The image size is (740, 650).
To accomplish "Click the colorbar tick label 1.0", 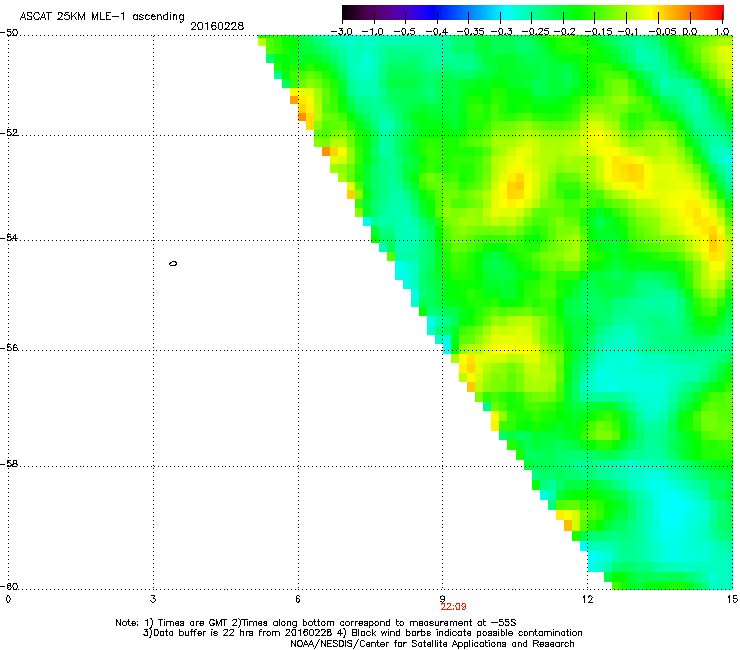I will point(722,32).
